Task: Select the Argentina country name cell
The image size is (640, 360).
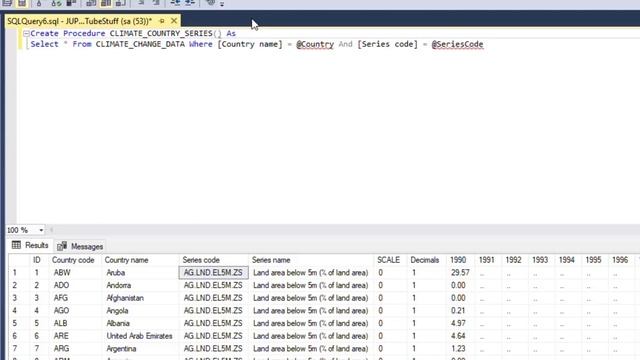Action: [140, 349]
